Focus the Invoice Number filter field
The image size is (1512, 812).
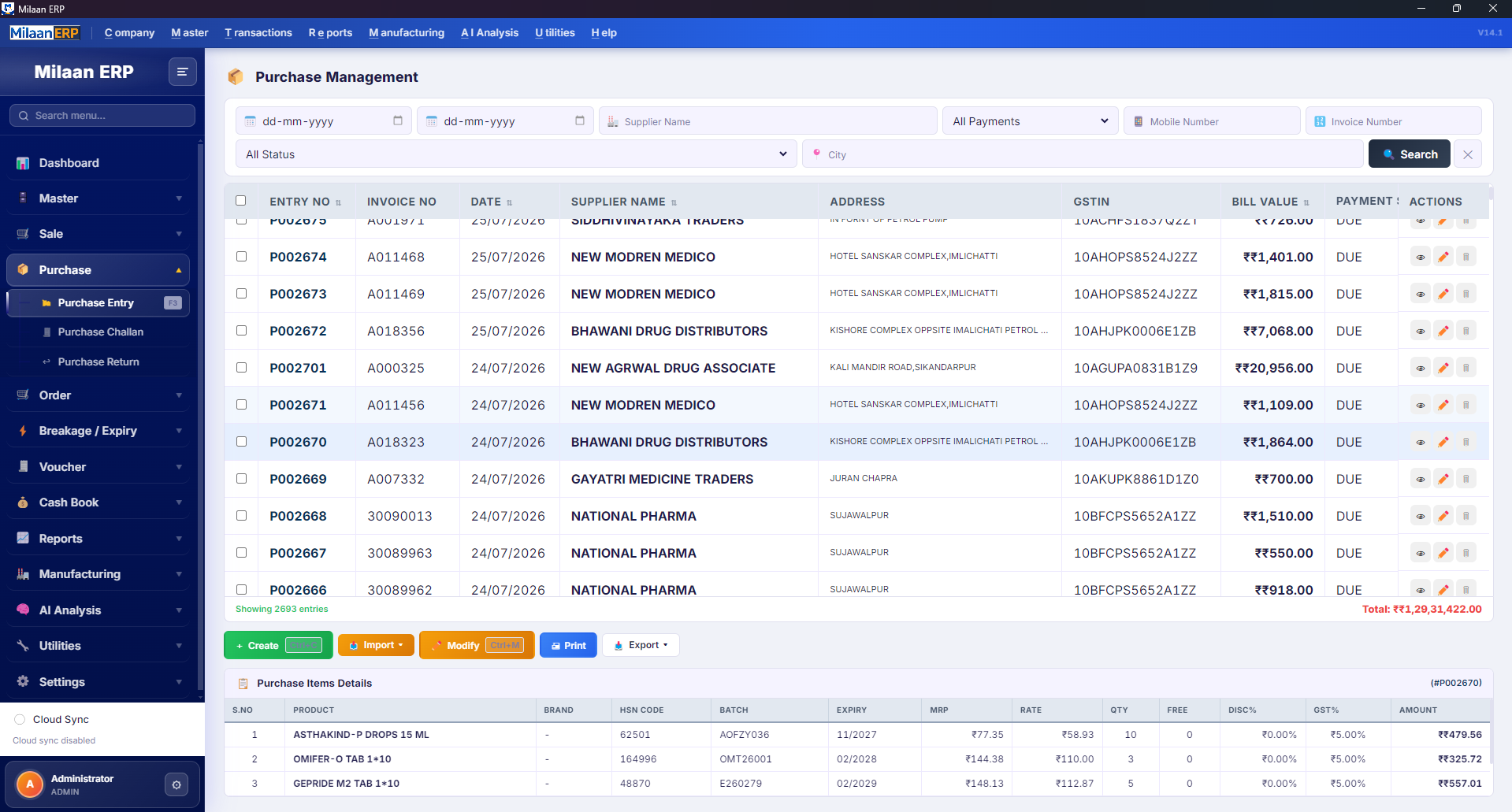click(1394, 121)
